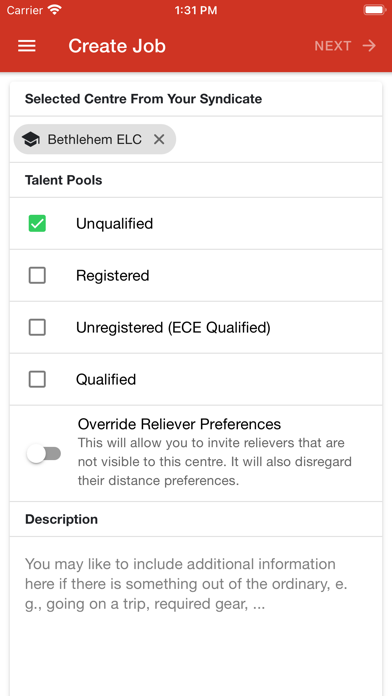
Task: Check Unregistered (ECE Qualified) box
Action: (37, 328)
